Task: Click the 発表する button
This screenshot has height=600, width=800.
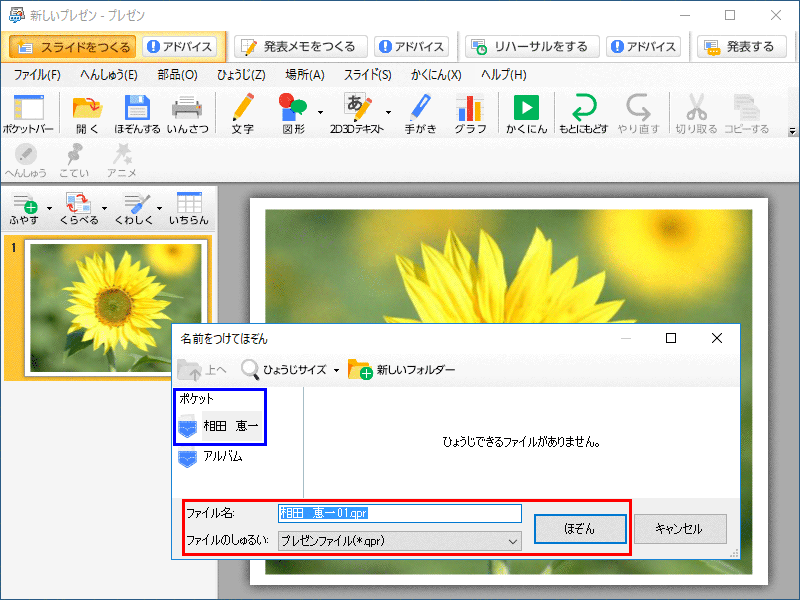Action: tap(741, 46)
